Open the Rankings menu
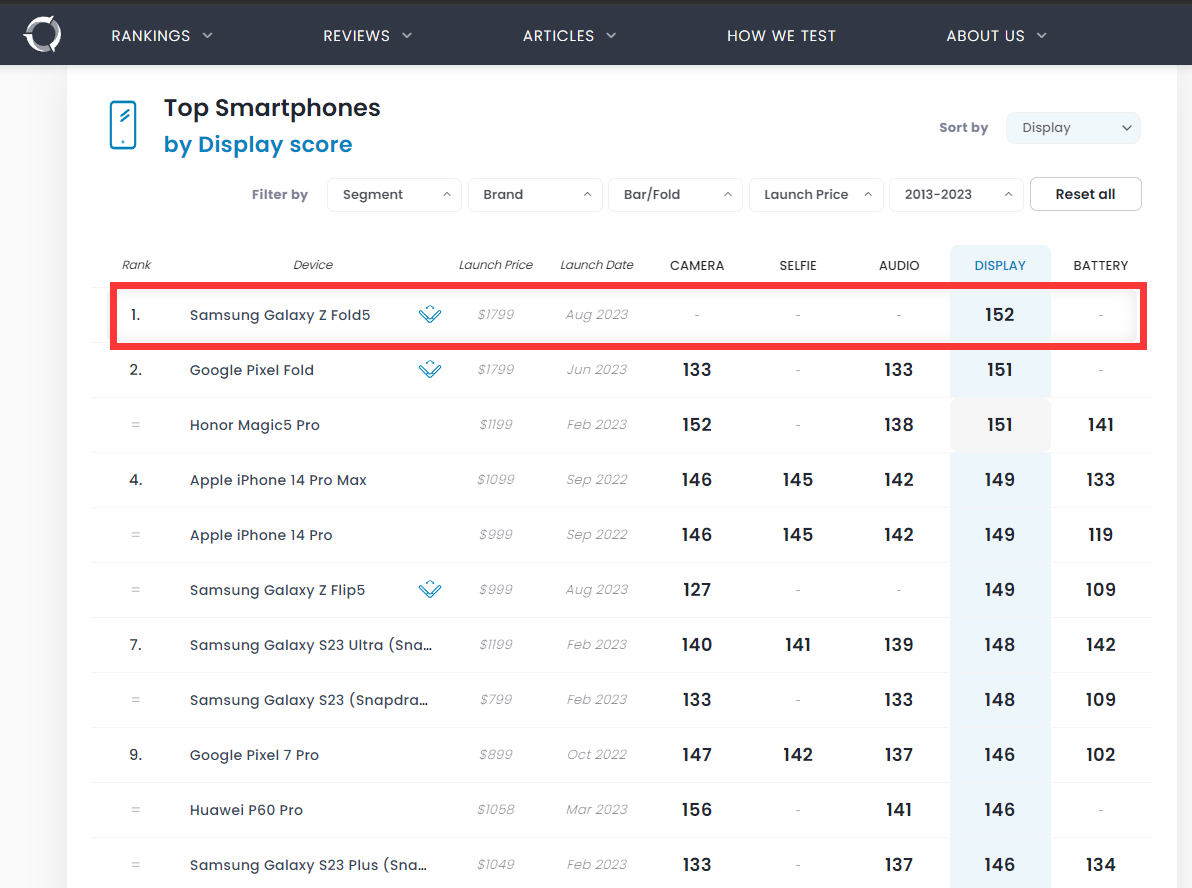Screen dimensions: 1192x888 click(162, 36)
